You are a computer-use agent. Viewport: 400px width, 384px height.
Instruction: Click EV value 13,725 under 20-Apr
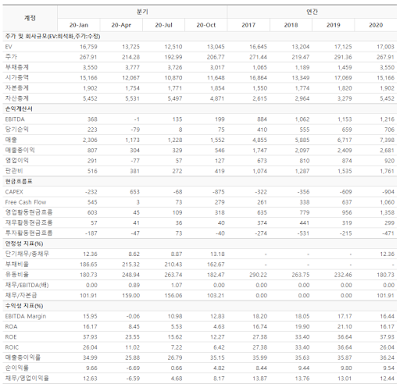pyautogui.click(x=131, y=47)
